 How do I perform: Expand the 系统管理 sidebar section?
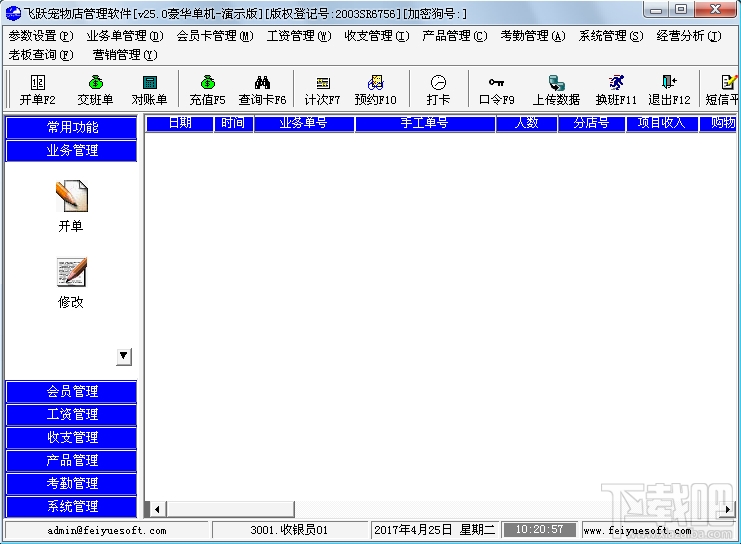tap(71, 506)
